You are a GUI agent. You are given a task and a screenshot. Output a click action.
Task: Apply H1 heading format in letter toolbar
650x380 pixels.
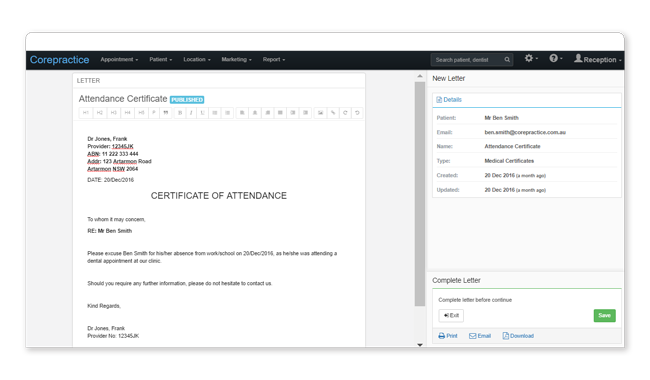point(86,113)
